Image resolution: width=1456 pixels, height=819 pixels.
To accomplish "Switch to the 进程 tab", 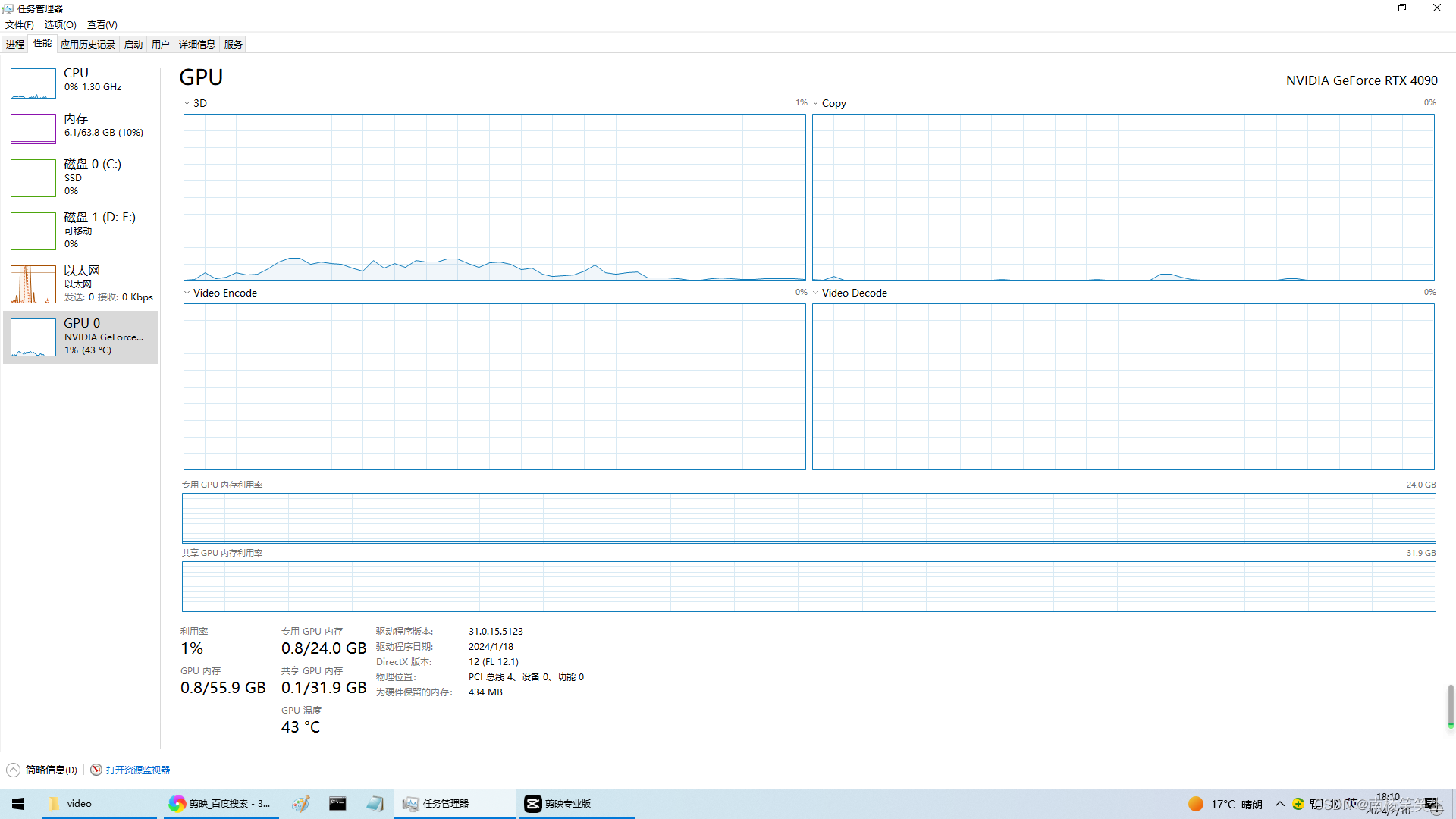I will point(15,44).
